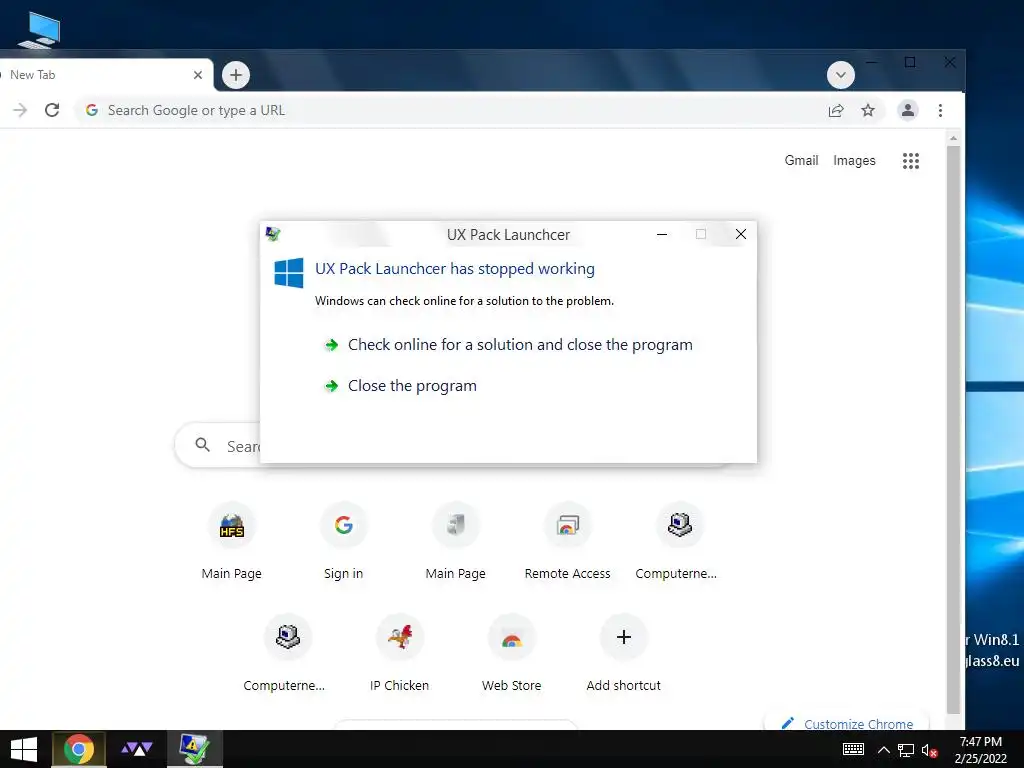Open the tab search dropdown arrow
Viewport: 1024px width, 768px height.
841,75
